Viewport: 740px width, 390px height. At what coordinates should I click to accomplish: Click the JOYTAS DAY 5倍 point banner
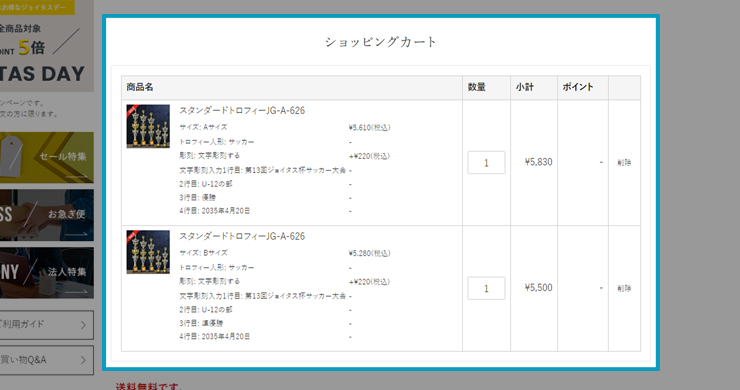pyautogui.click(x=47, y=46)
